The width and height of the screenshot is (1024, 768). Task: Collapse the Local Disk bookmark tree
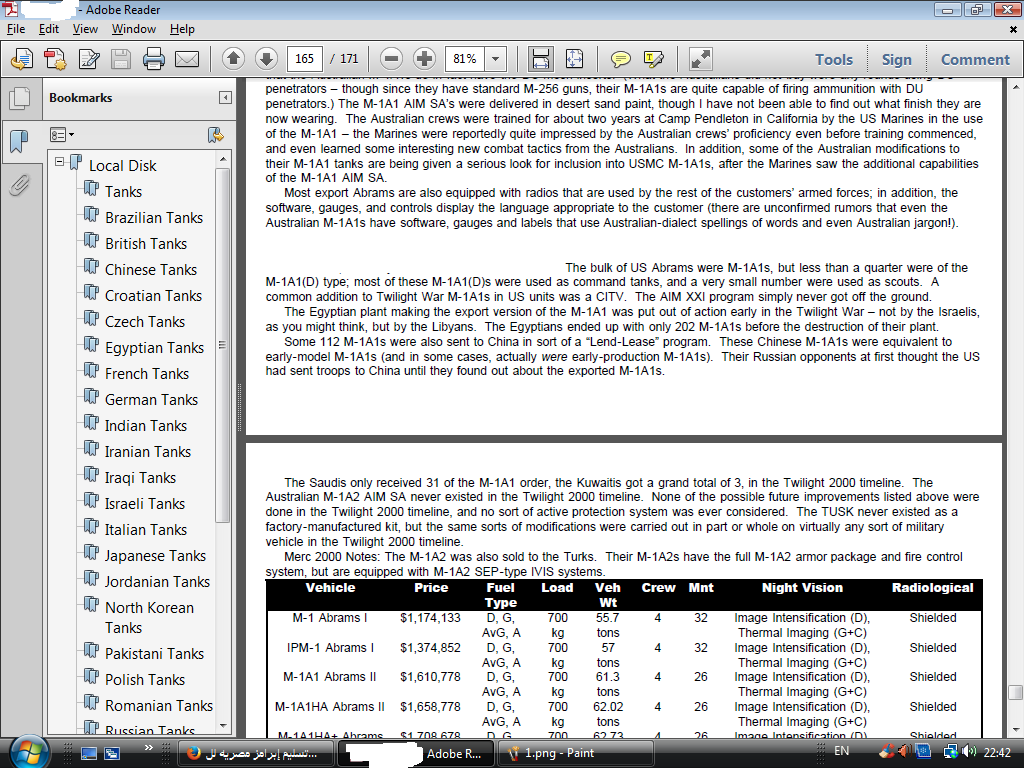59,161
